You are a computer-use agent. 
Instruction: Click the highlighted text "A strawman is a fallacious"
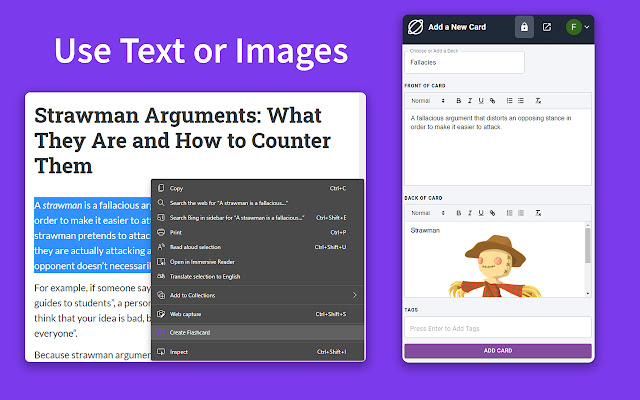(x=93, y=205)
